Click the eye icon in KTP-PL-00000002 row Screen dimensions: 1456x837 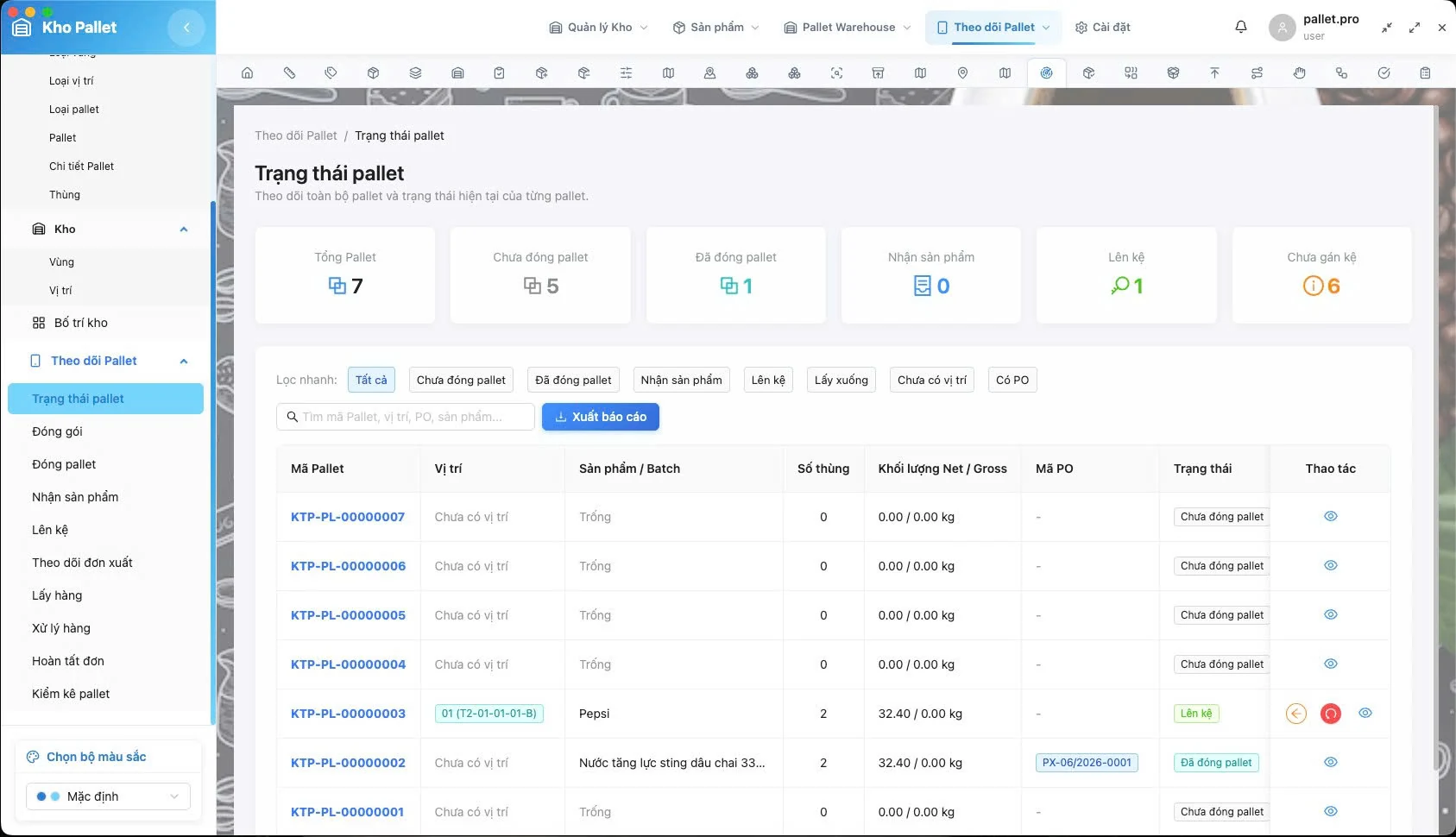coord(1331,762)
